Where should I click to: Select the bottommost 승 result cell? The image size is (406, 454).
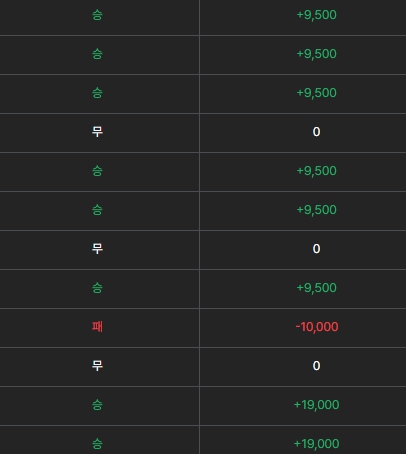[97, 444]
